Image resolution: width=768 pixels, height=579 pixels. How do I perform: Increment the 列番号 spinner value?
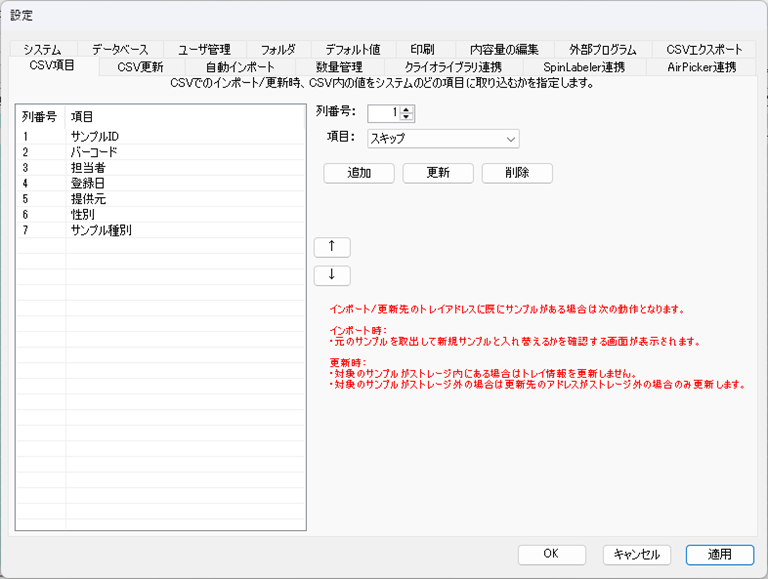click(407, 108)
